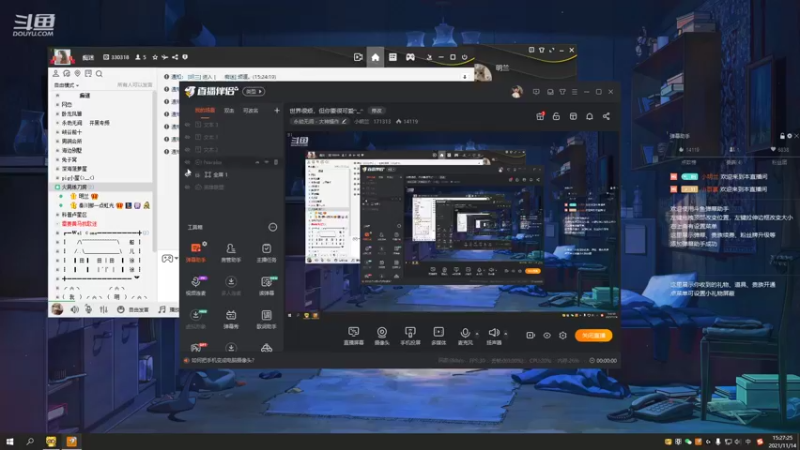Open the 自由模式 mode dropdown
The image size is (800, 450).
pyautogui.click(x=66, y=85)
